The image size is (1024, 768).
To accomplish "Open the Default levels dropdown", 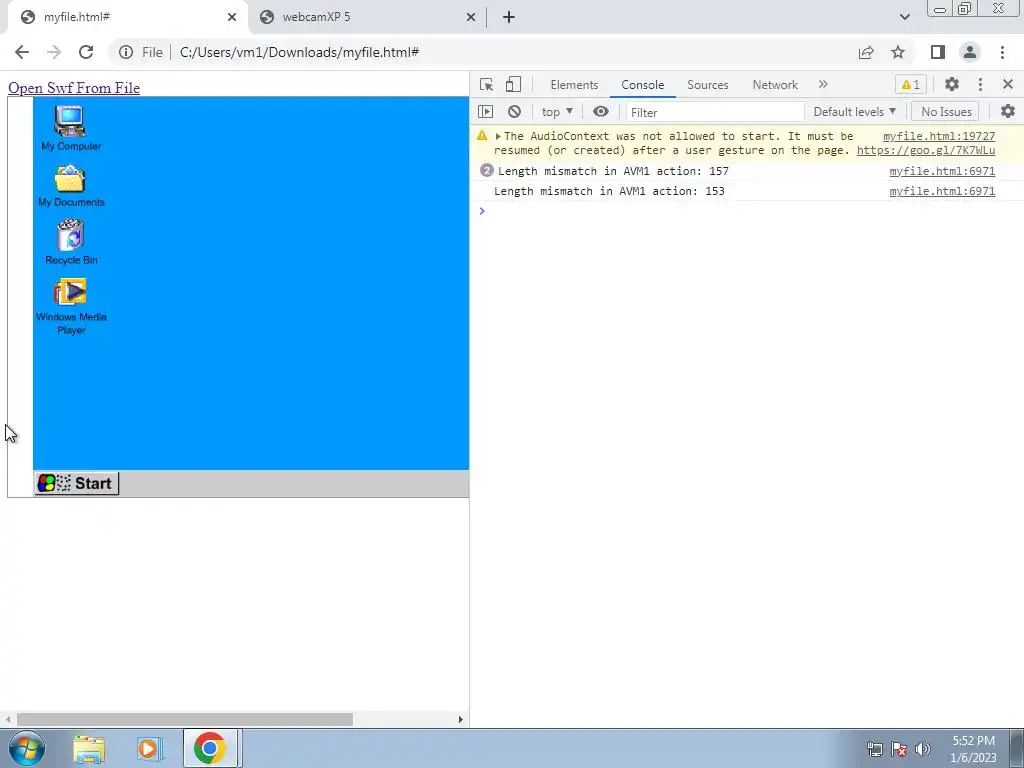I will [x=854, y=112].
